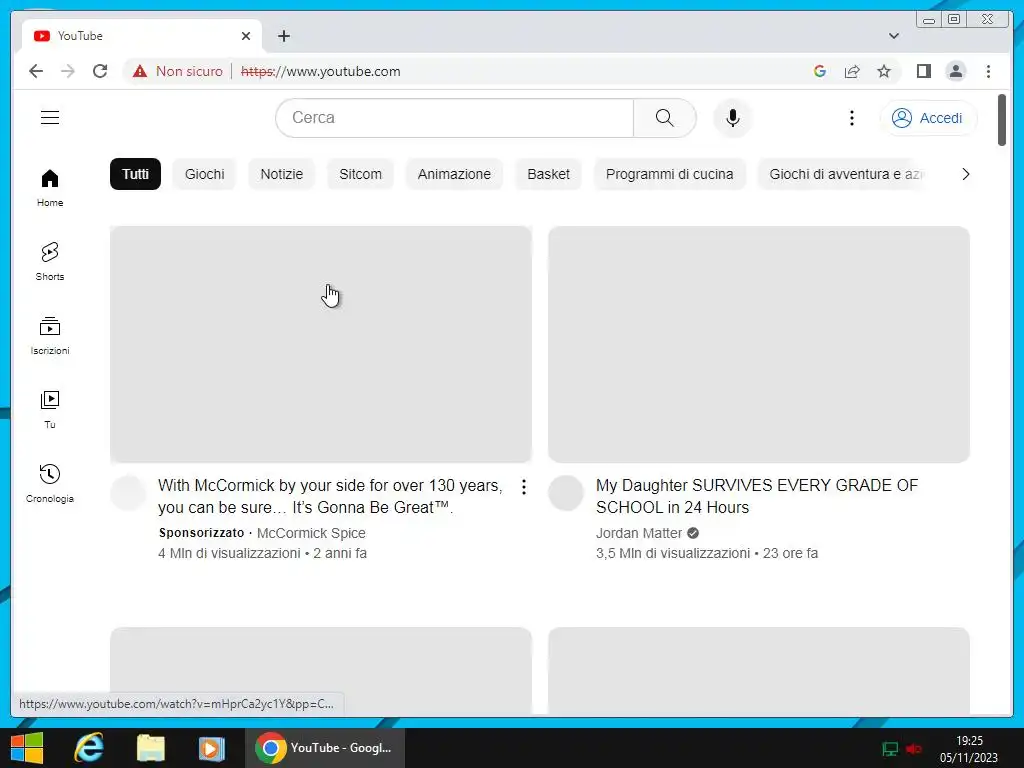The image size is (1024, 768).
Task: Click the Non sicuro security warning
Action: point(178,71)
